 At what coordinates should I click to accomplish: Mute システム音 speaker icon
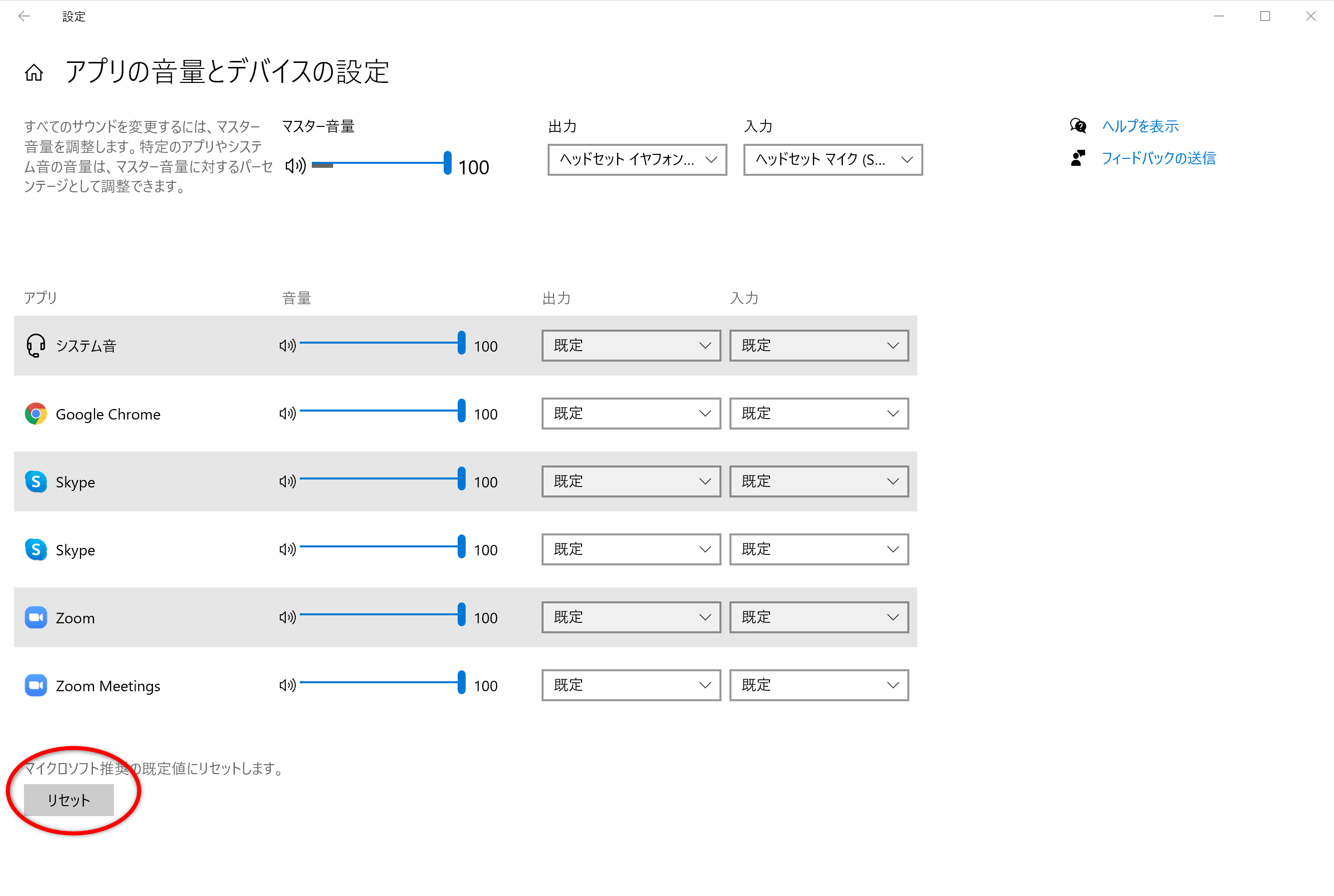(287, 345)
